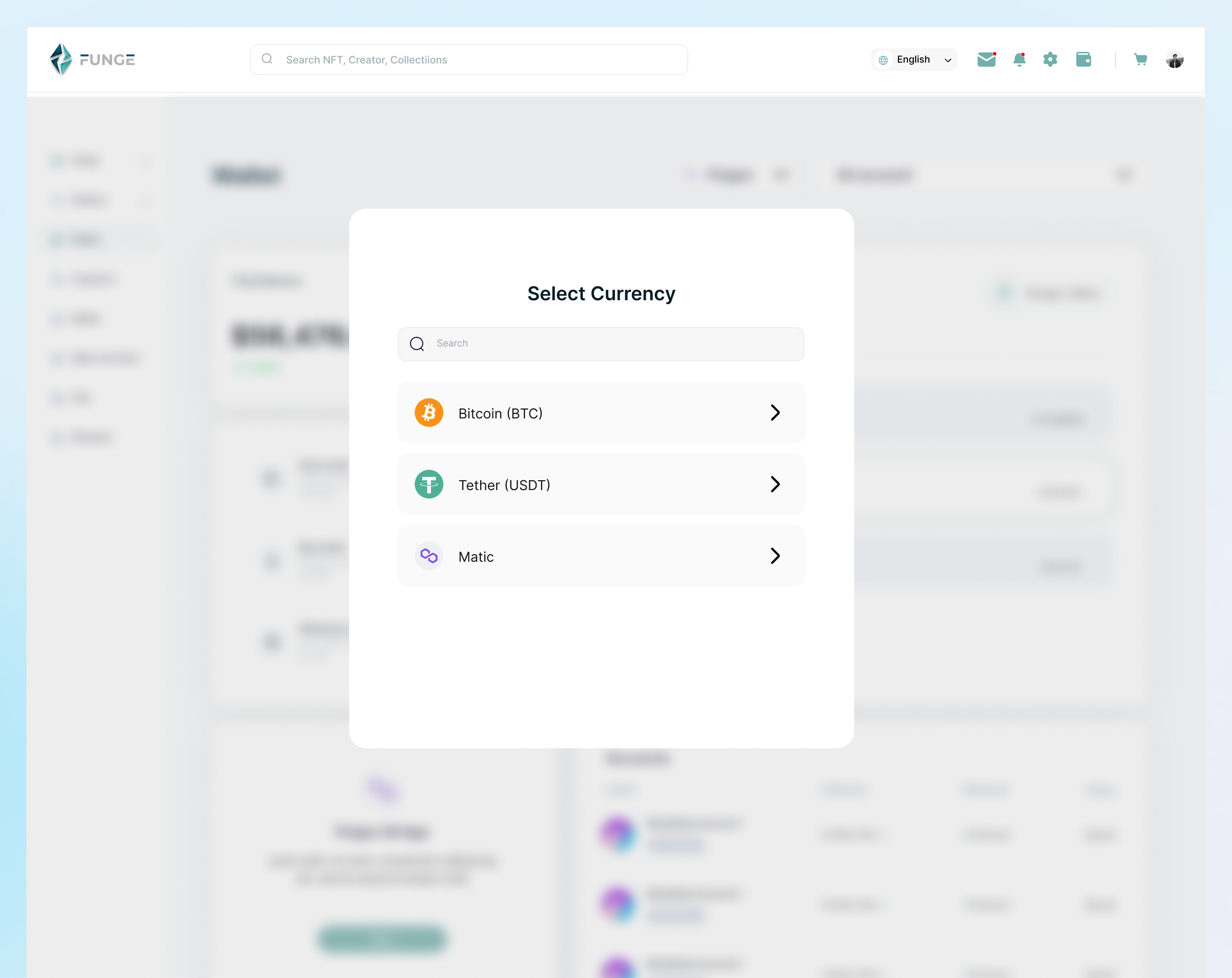Open the shopping cart icon

(x=1140, y=59)
